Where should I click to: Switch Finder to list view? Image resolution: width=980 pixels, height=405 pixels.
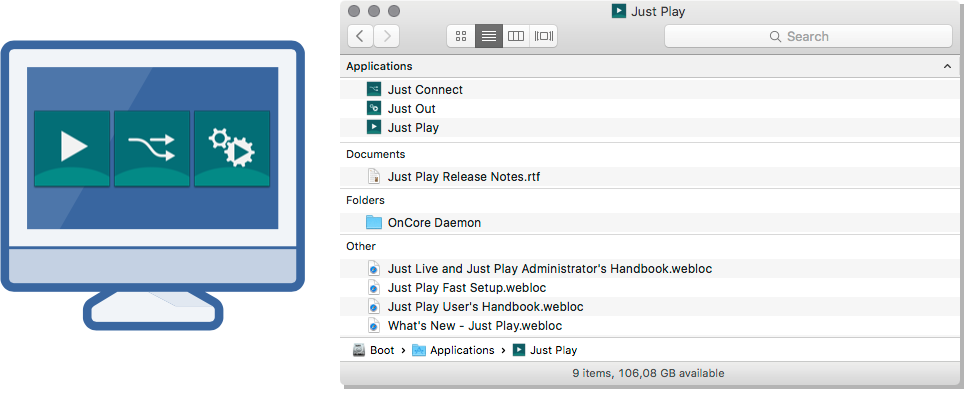click(x=489, y=36)
